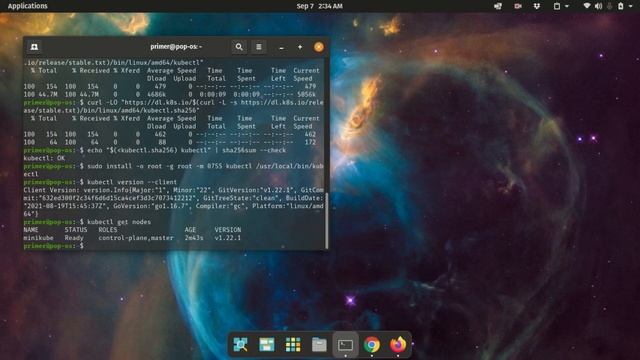640x360 pixels.
Task: Click the 'minikube' node name in the output
Action: (38, 238)
